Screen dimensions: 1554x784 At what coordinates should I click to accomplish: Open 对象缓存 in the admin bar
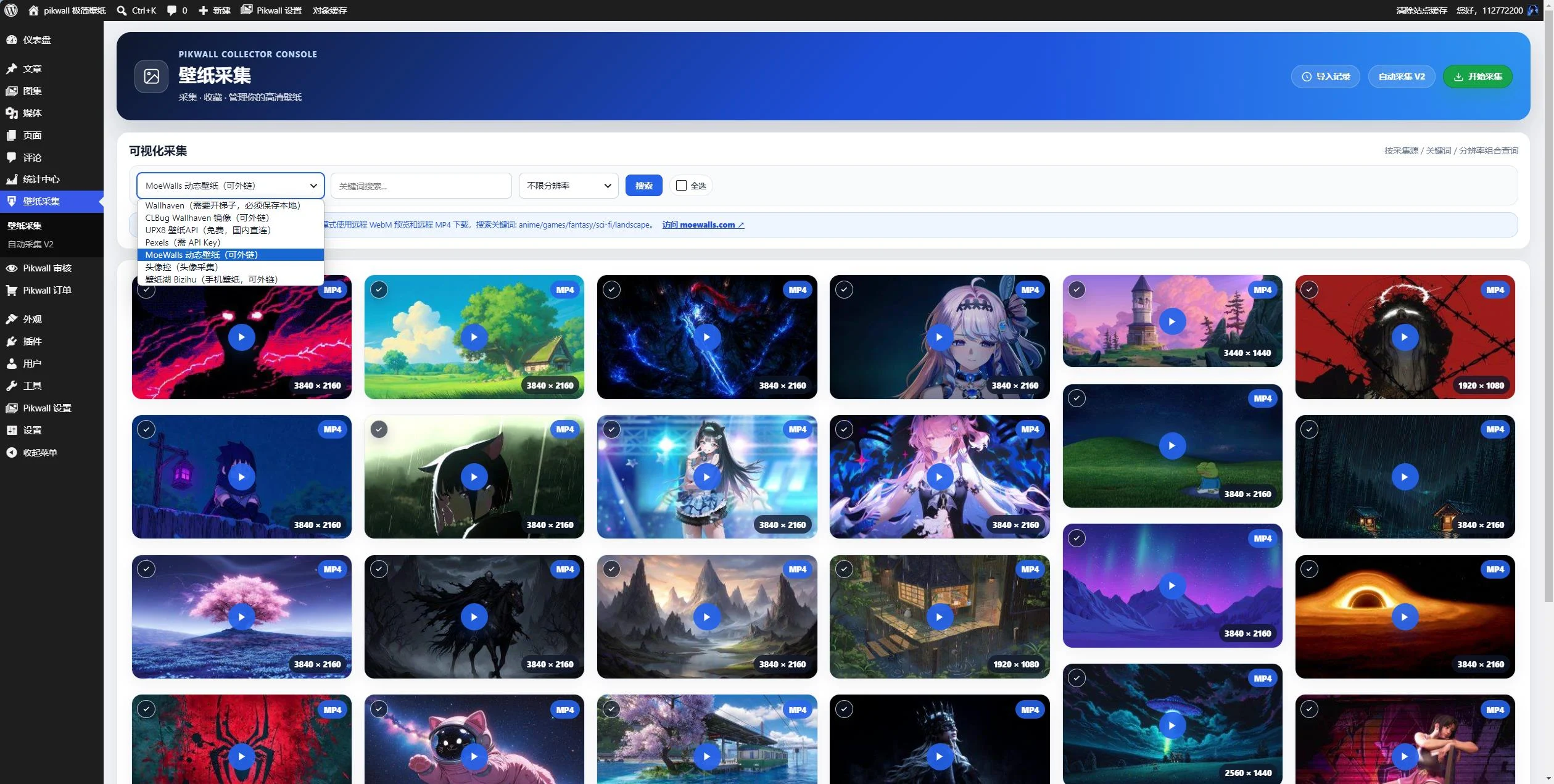click(x=329, y=10)
